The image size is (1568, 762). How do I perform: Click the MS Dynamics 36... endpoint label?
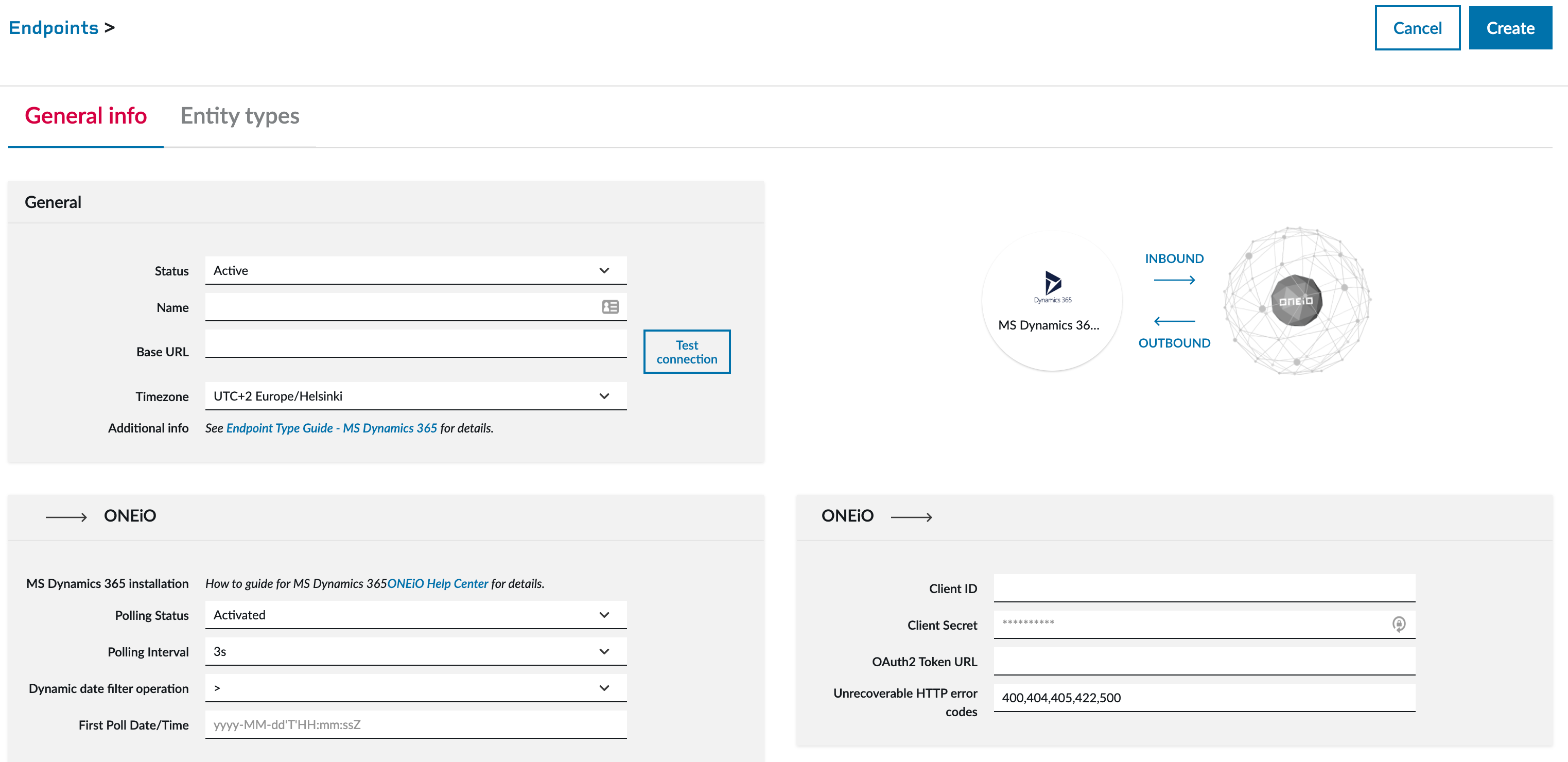1049,325
